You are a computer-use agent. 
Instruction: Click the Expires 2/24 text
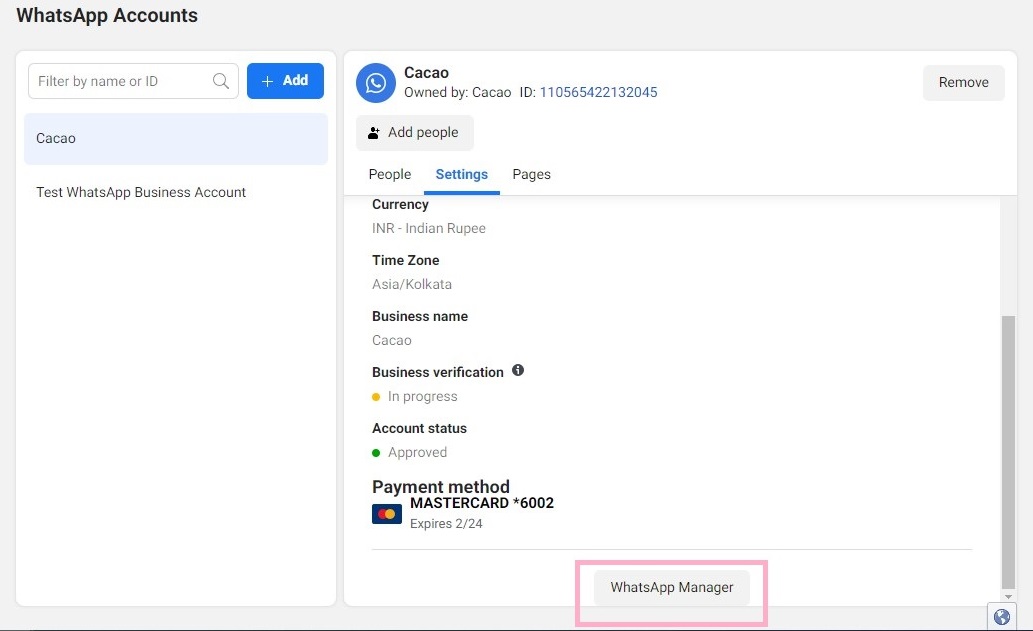point(446,524)
